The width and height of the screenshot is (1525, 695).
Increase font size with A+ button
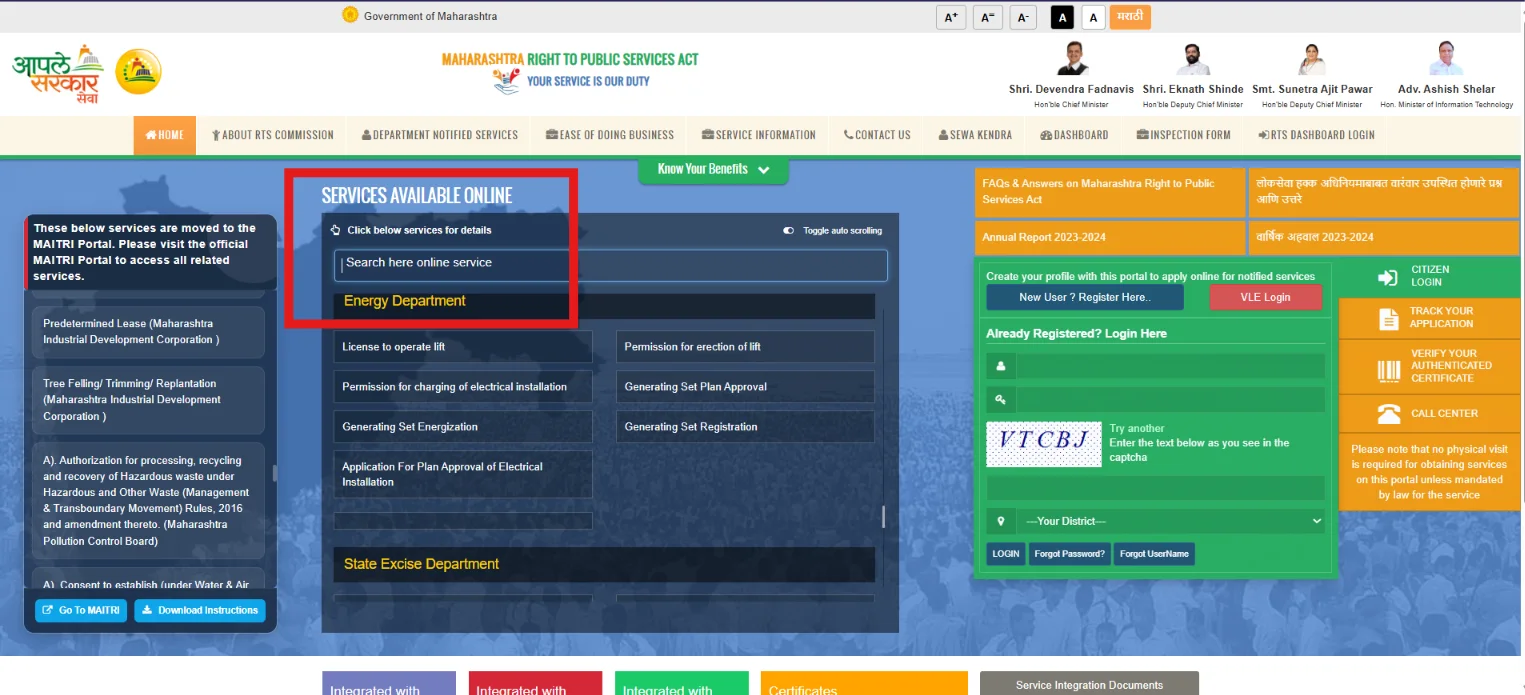(951, 17)
